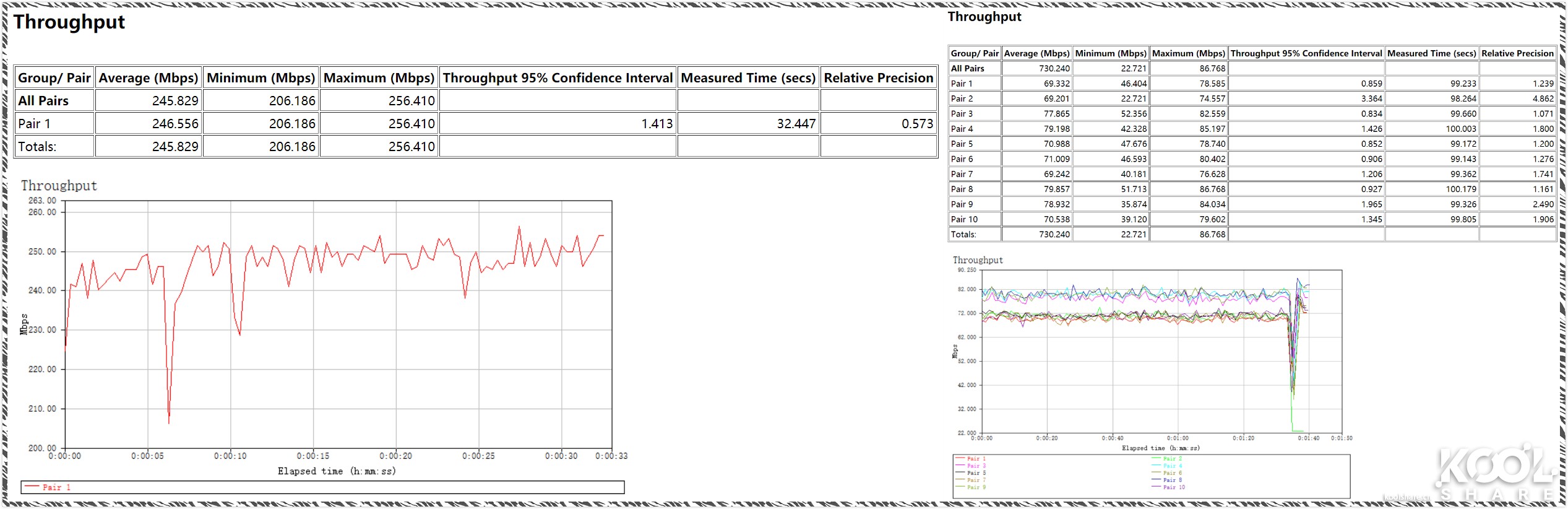Select the Average (Mbps) header in left table
The height and width of the screenshot is (509, 1568).
tap(149, 78)
